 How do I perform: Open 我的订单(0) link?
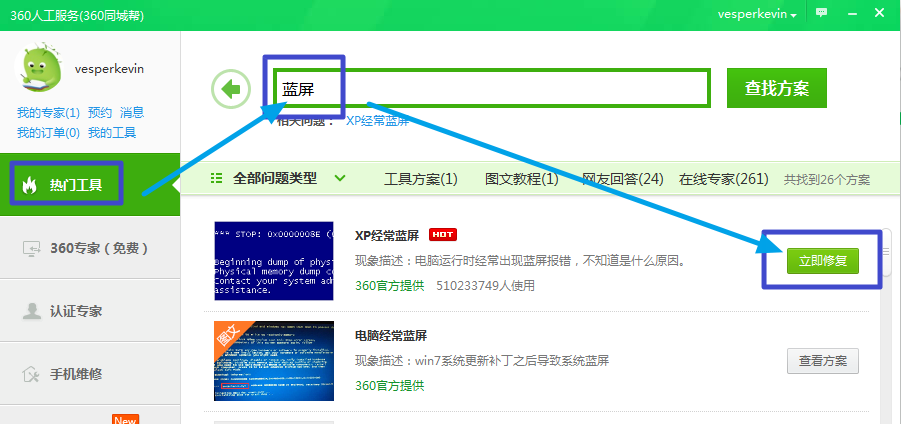point(48,133)
